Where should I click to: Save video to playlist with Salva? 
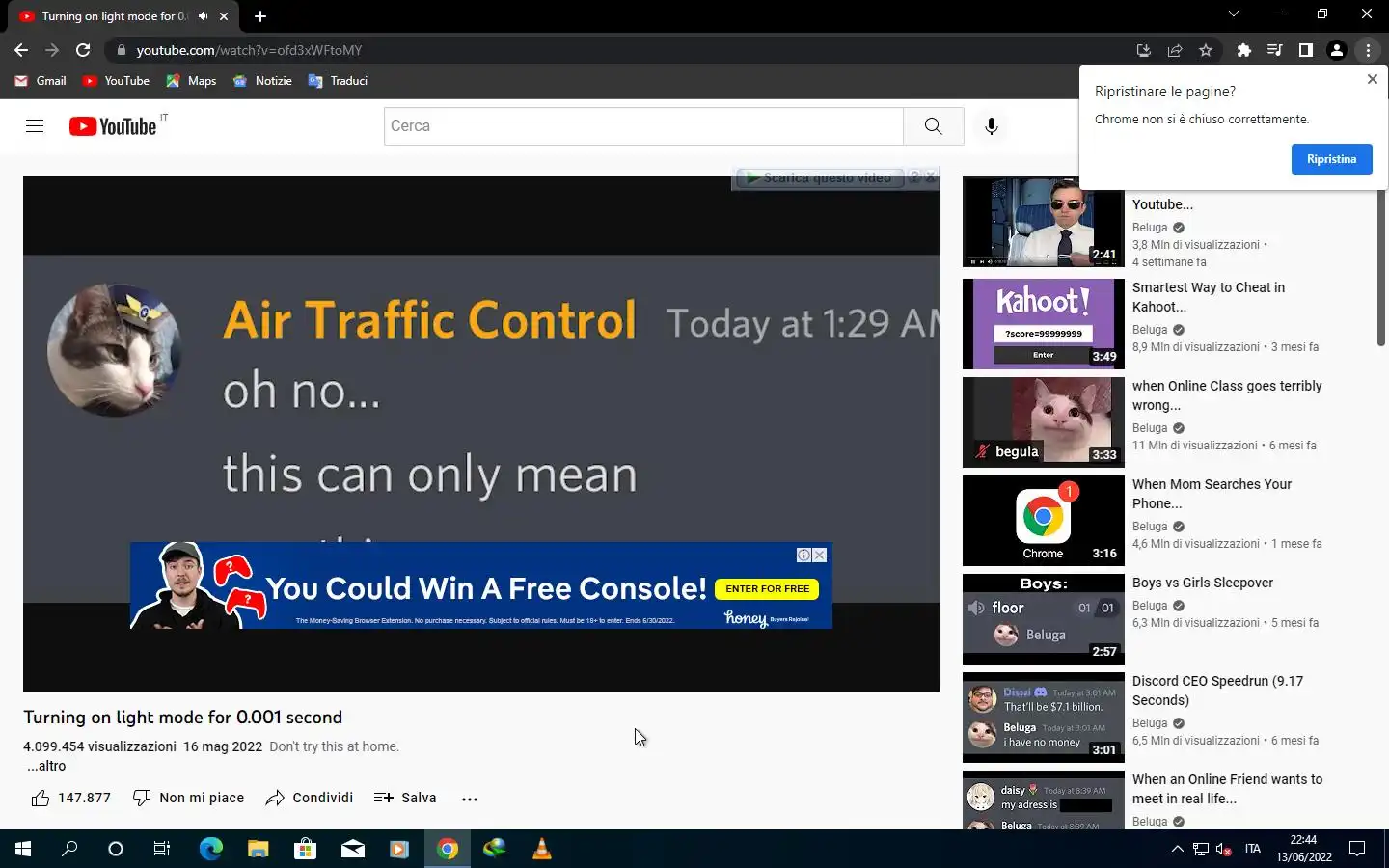coord(405,798)
